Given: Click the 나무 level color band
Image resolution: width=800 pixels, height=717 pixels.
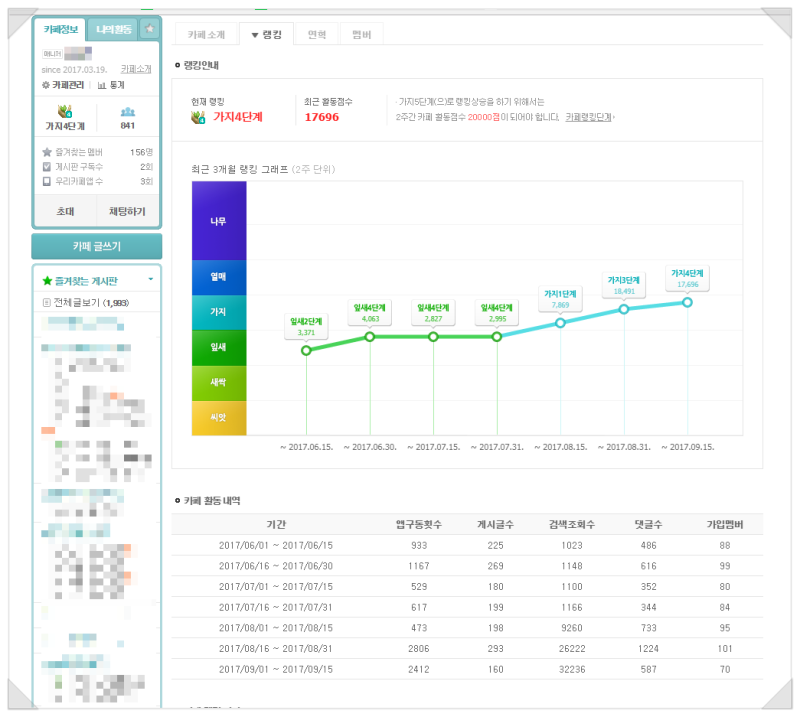Looking at the screenshot, I should tap(219, 221).
